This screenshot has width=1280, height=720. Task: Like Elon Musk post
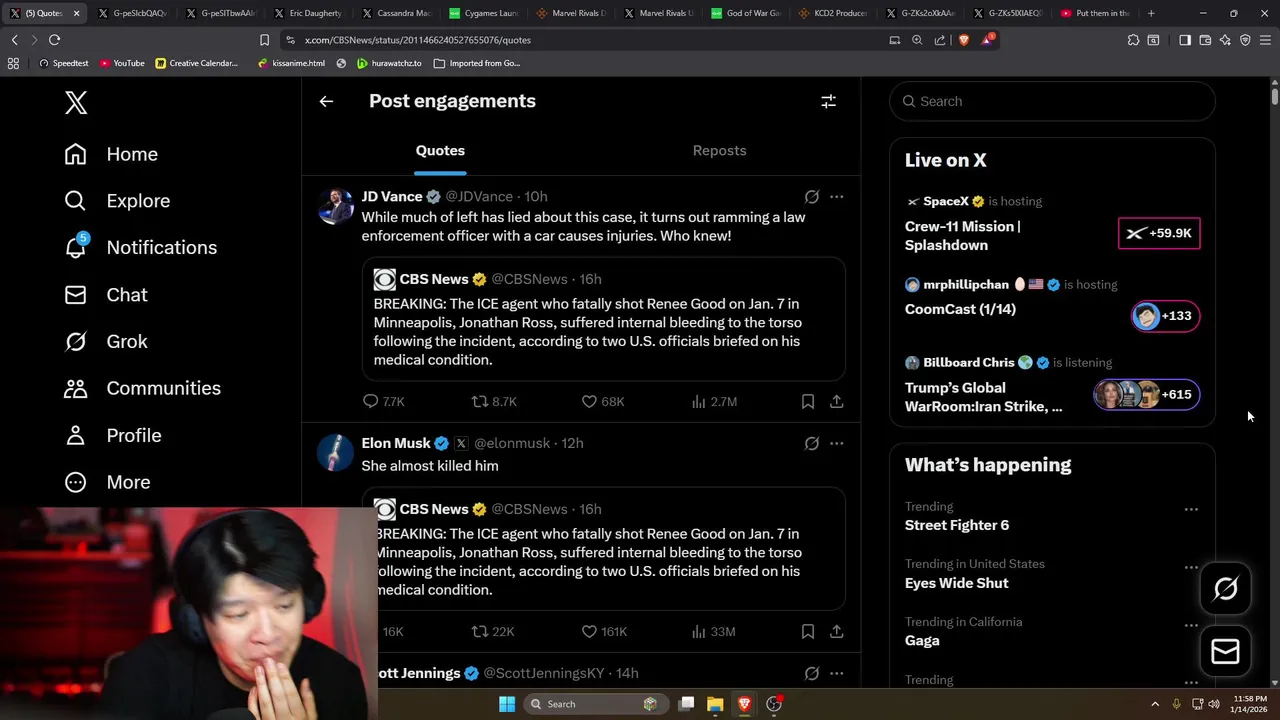604,631
